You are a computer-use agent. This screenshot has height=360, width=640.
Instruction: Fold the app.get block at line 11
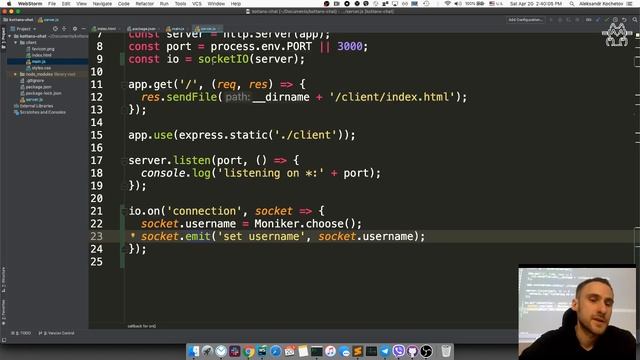tap(123, 85)
